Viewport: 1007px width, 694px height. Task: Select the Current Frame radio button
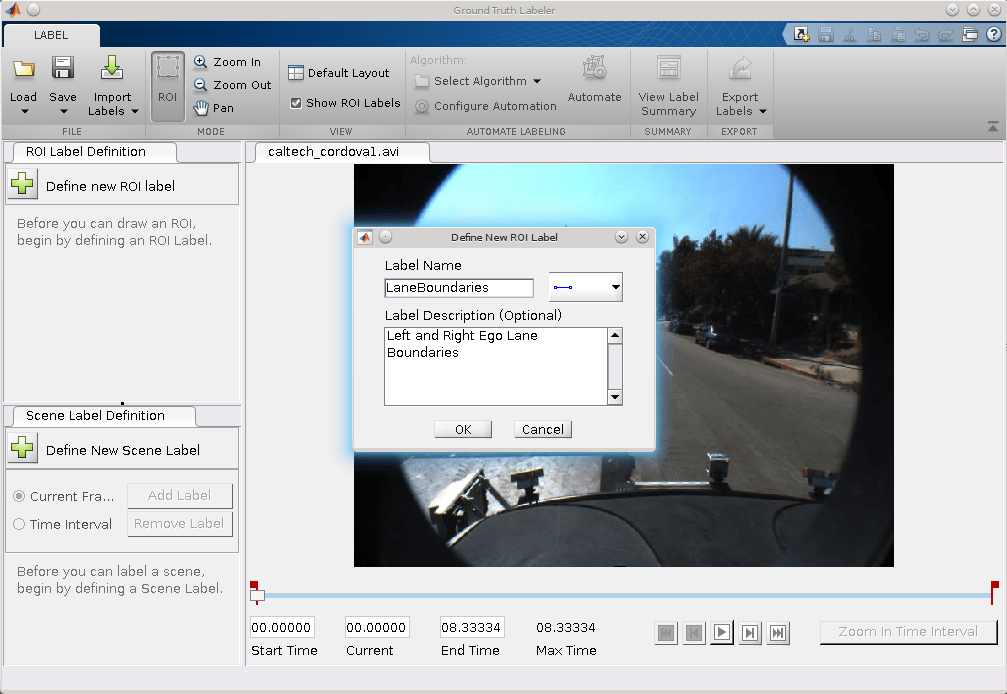tap(19, 496)
